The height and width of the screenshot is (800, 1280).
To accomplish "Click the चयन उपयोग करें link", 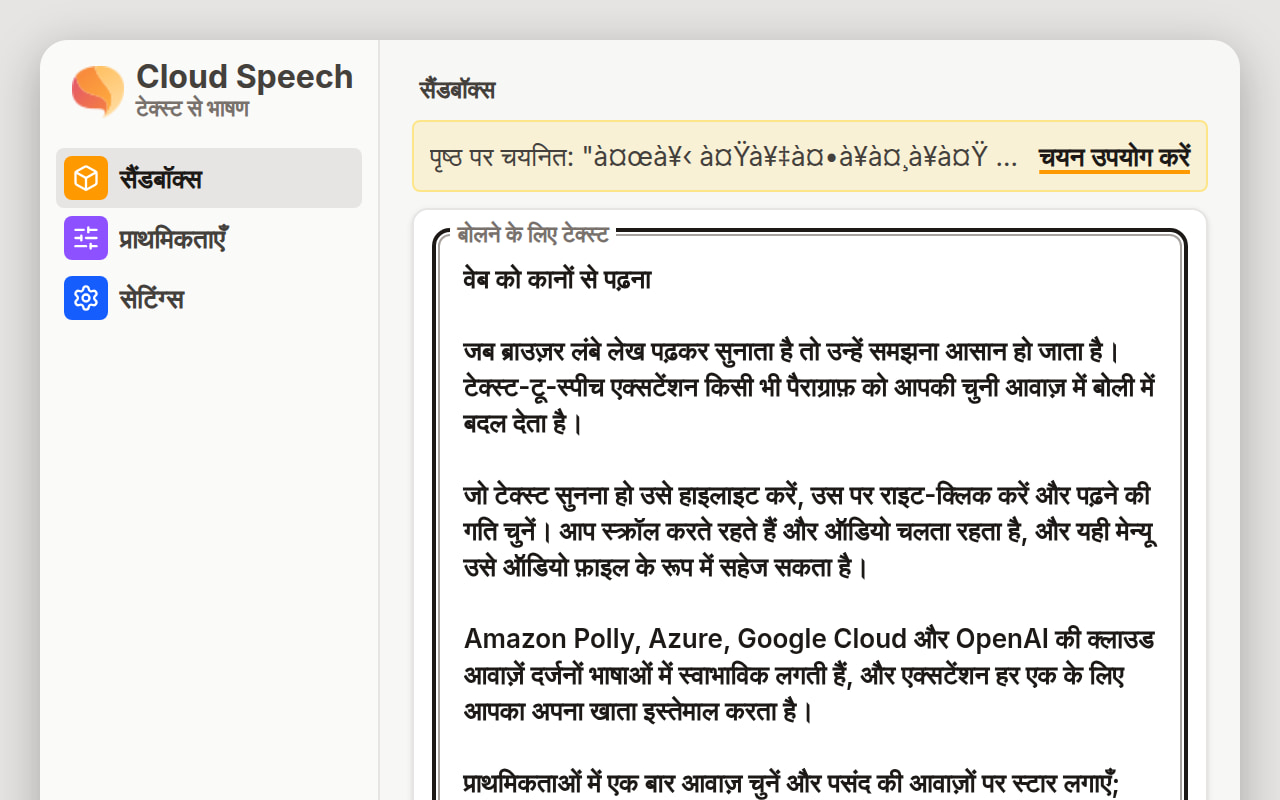I will 1114,157.
